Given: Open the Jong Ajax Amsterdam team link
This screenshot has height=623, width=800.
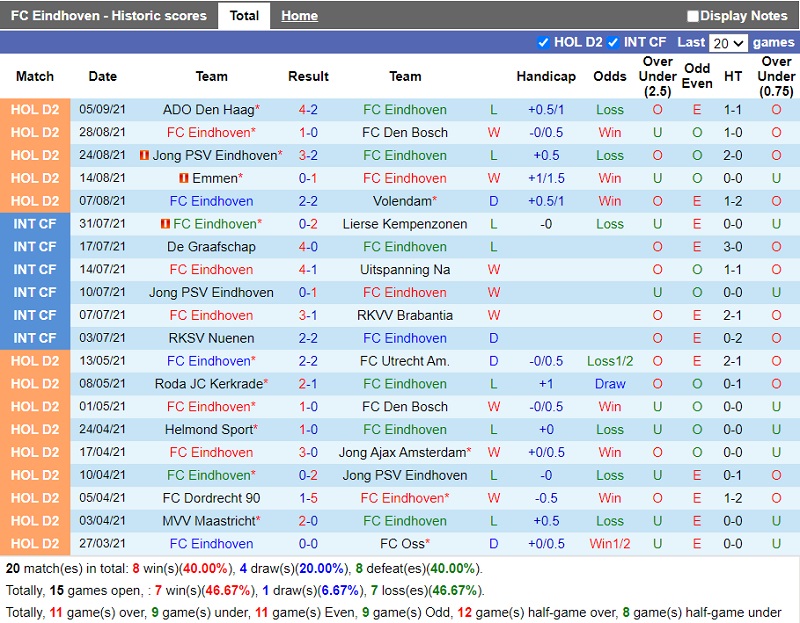Looking at the screenshot, I should tap(402, 453).
